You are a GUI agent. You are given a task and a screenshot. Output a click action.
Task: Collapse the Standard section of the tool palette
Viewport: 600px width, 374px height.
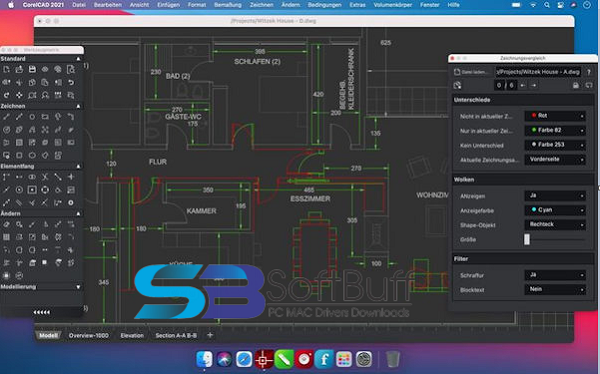coord(78,59)
